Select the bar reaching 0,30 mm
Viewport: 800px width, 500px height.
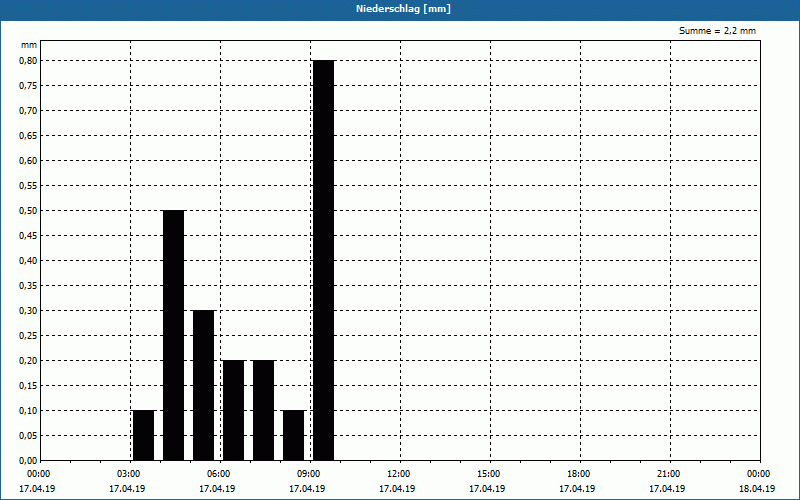(x=204, y=385)
